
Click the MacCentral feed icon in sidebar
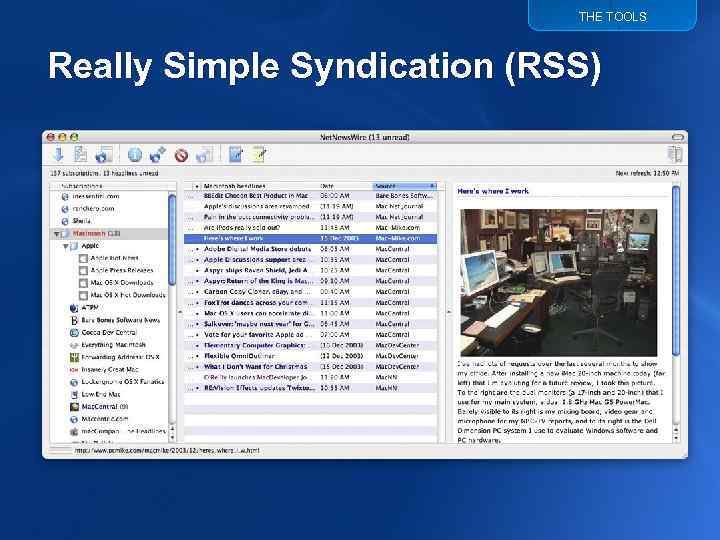(74, 407)
